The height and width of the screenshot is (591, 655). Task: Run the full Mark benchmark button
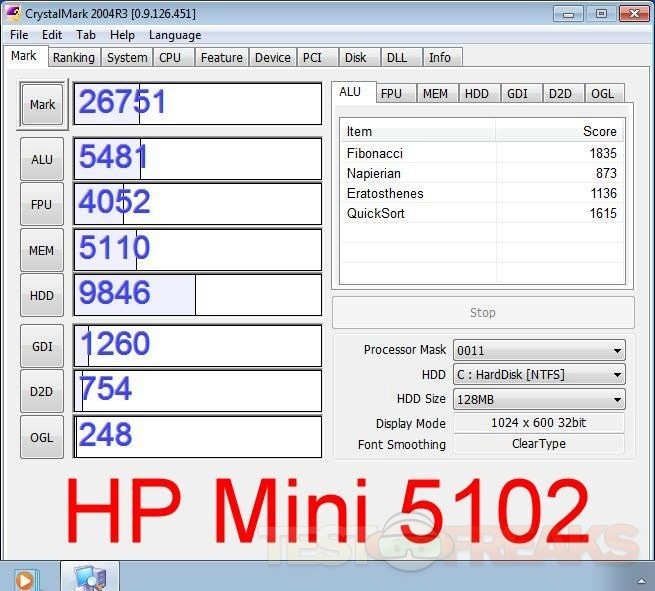pos(42,105)
